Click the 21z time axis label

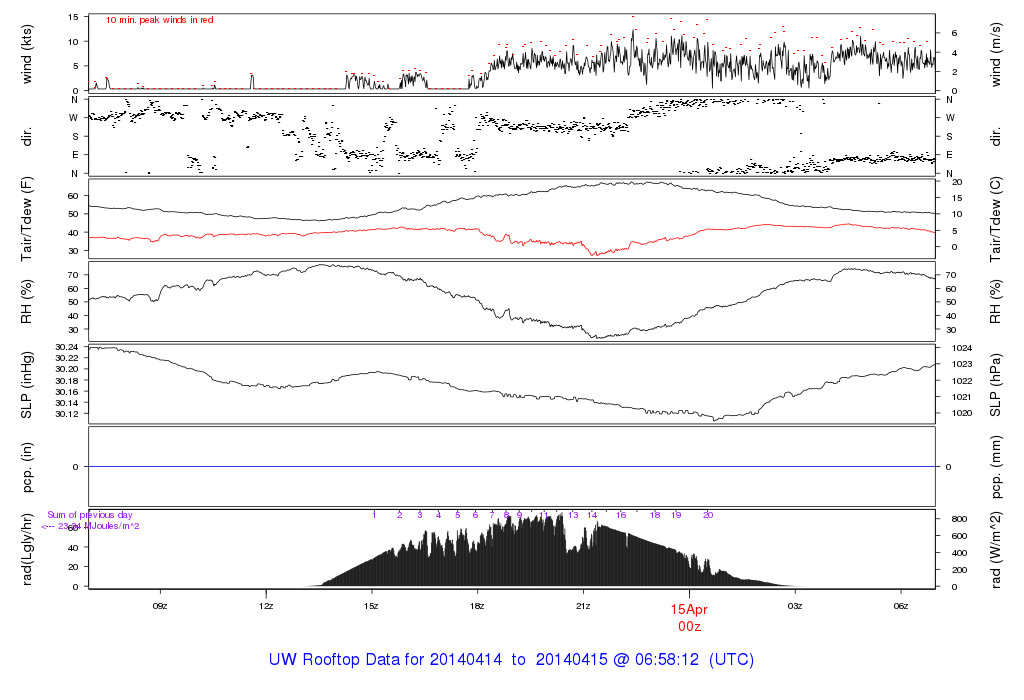tap(583, 605)
